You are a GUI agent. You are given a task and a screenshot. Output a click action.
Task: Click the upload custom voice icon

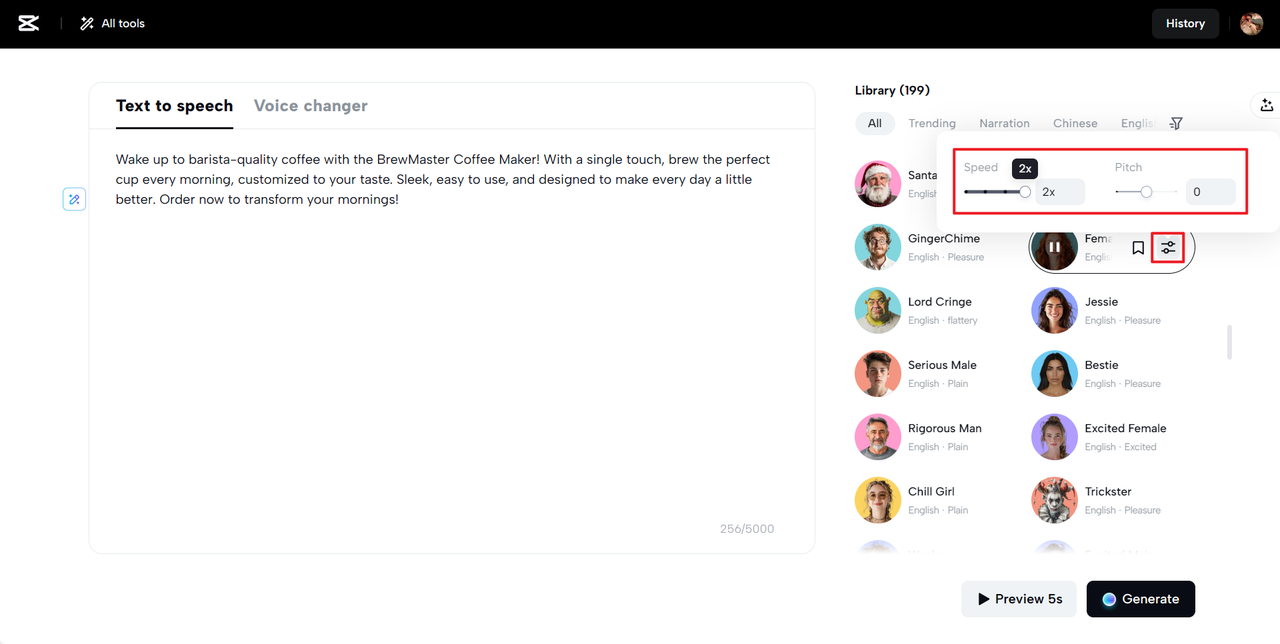click(x=1266, y=105)
